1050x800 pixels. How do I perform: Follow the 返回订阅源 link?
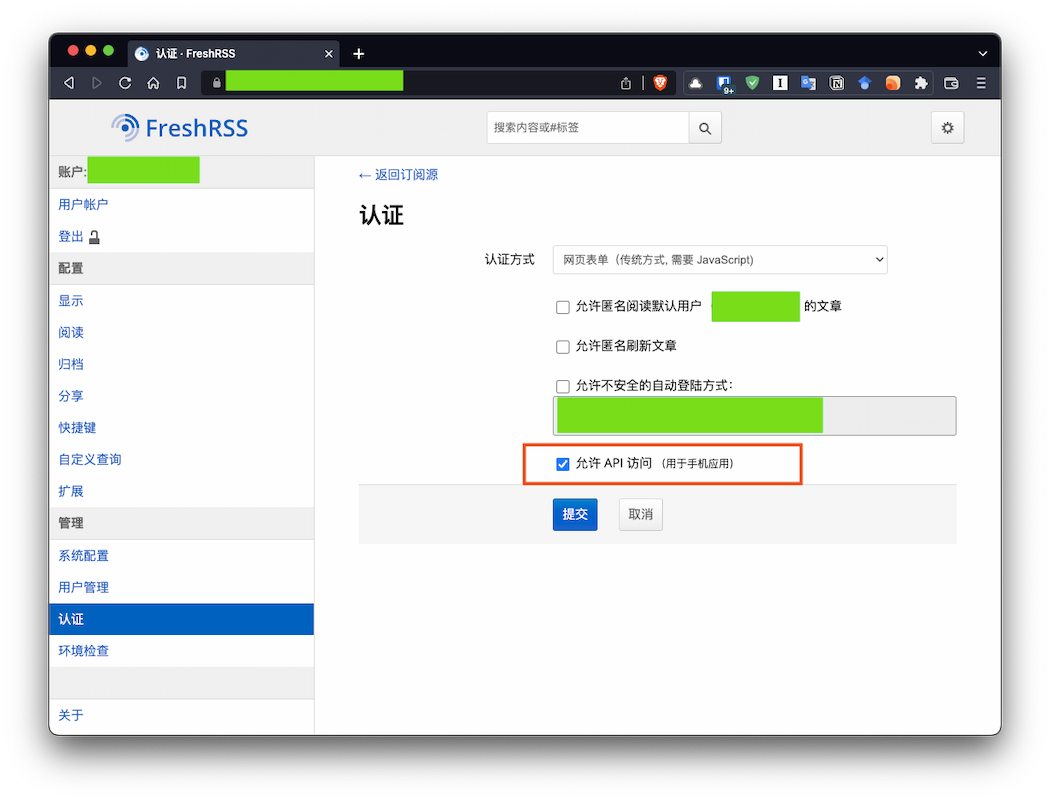point(398,174)
